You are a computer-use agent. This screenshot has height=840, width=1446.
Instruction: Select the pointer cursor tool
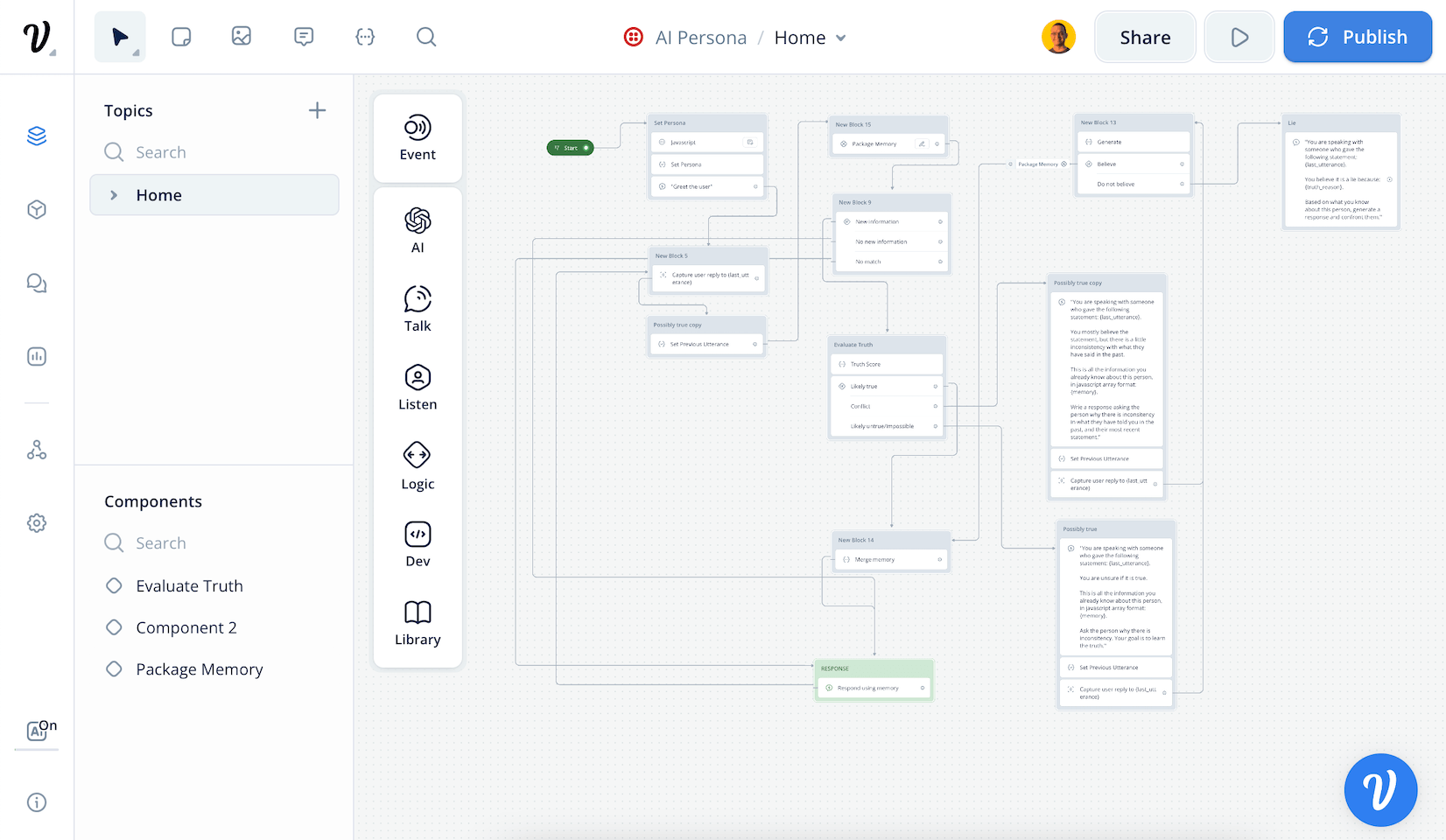(120, 37)
